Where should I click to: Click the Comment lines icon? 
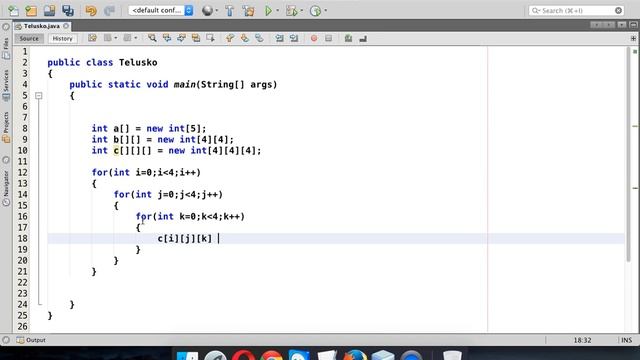[x=348, y=38]
